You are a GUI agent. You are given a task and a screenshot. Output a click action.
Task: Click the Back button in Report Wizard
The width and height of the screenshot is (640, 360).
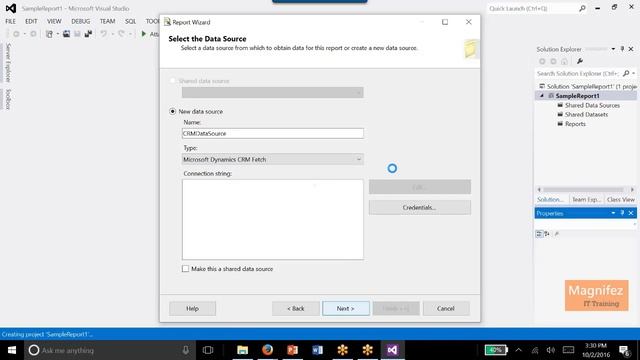pyautogui.click(x=296, y=309)
